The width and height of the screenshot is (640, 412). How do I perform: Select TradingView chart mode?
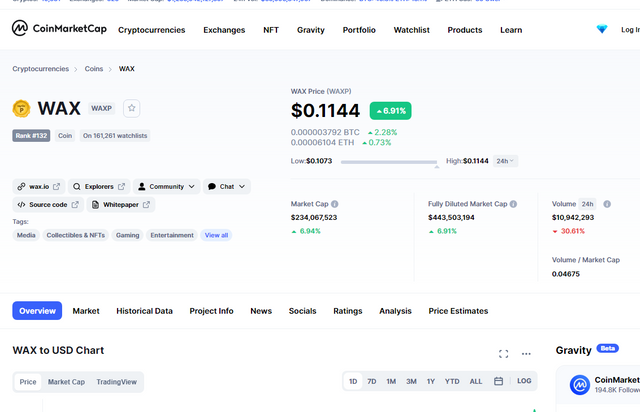tap(116, 382)
